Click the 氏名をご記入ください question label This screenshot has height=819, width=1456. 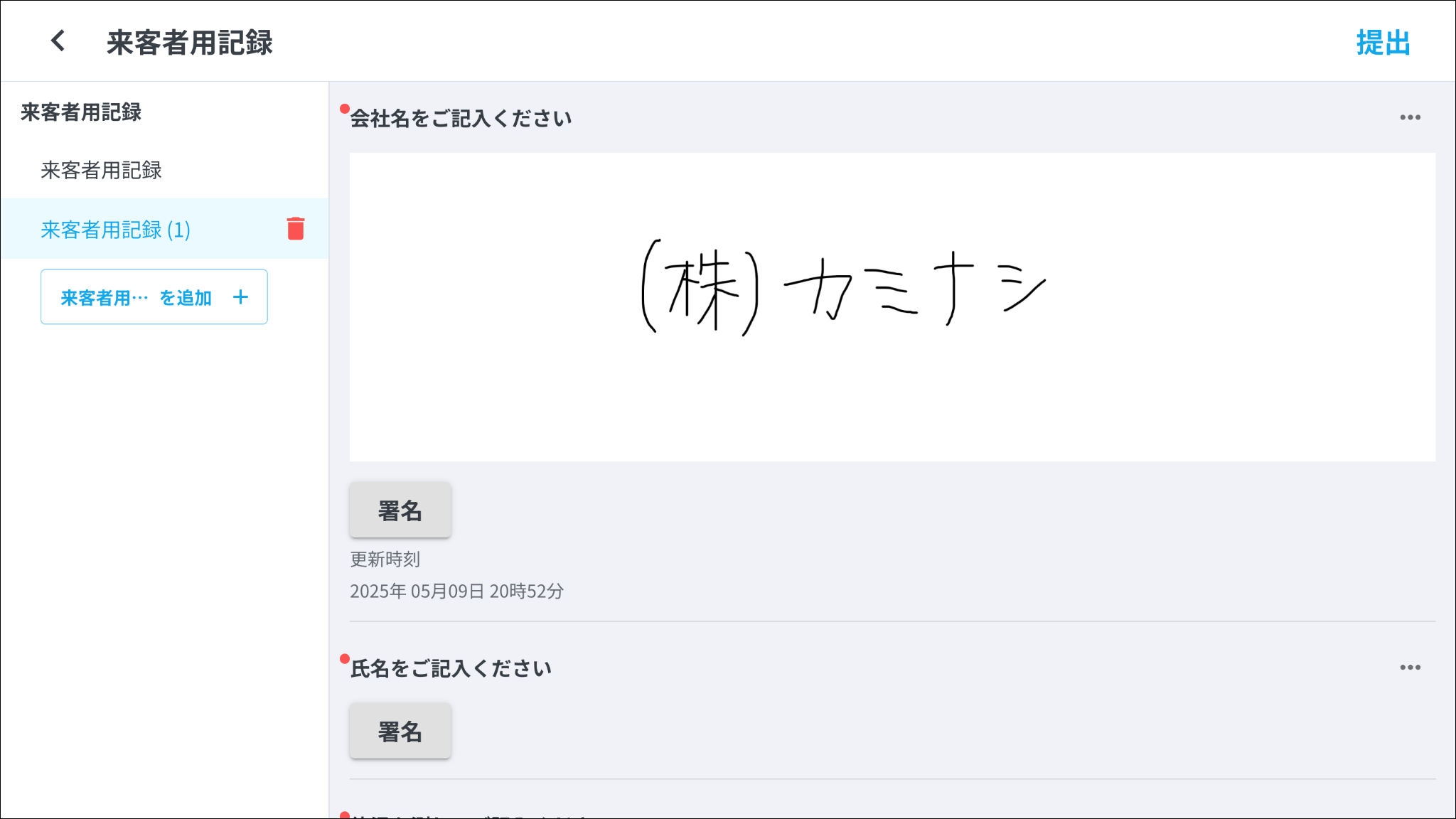coord(451,669)
